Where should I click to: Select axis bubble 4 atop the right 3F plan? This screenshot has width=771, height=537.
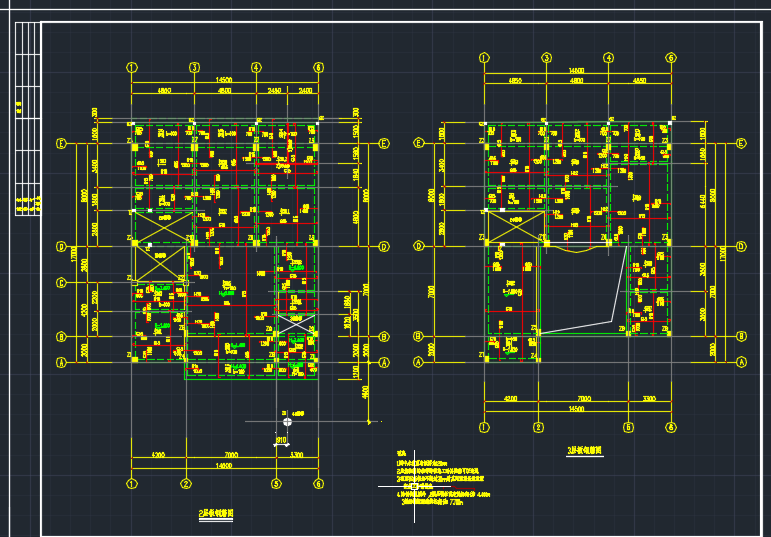coord(609,58)
